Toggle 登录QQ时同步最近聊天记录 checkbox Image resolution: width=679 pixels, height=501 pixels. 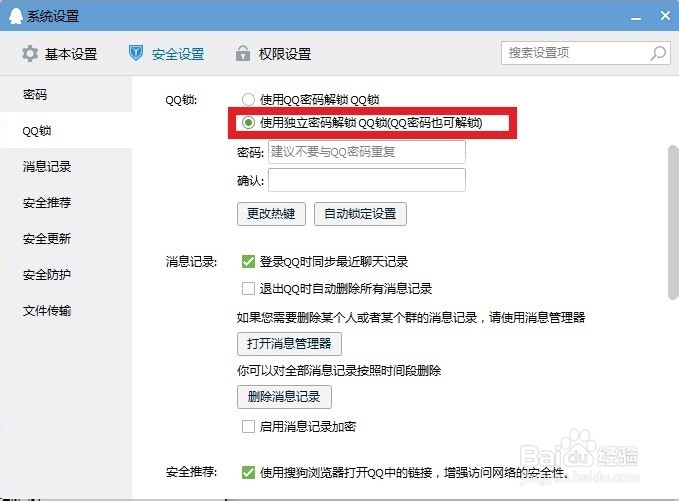click(x=248, y=262)
